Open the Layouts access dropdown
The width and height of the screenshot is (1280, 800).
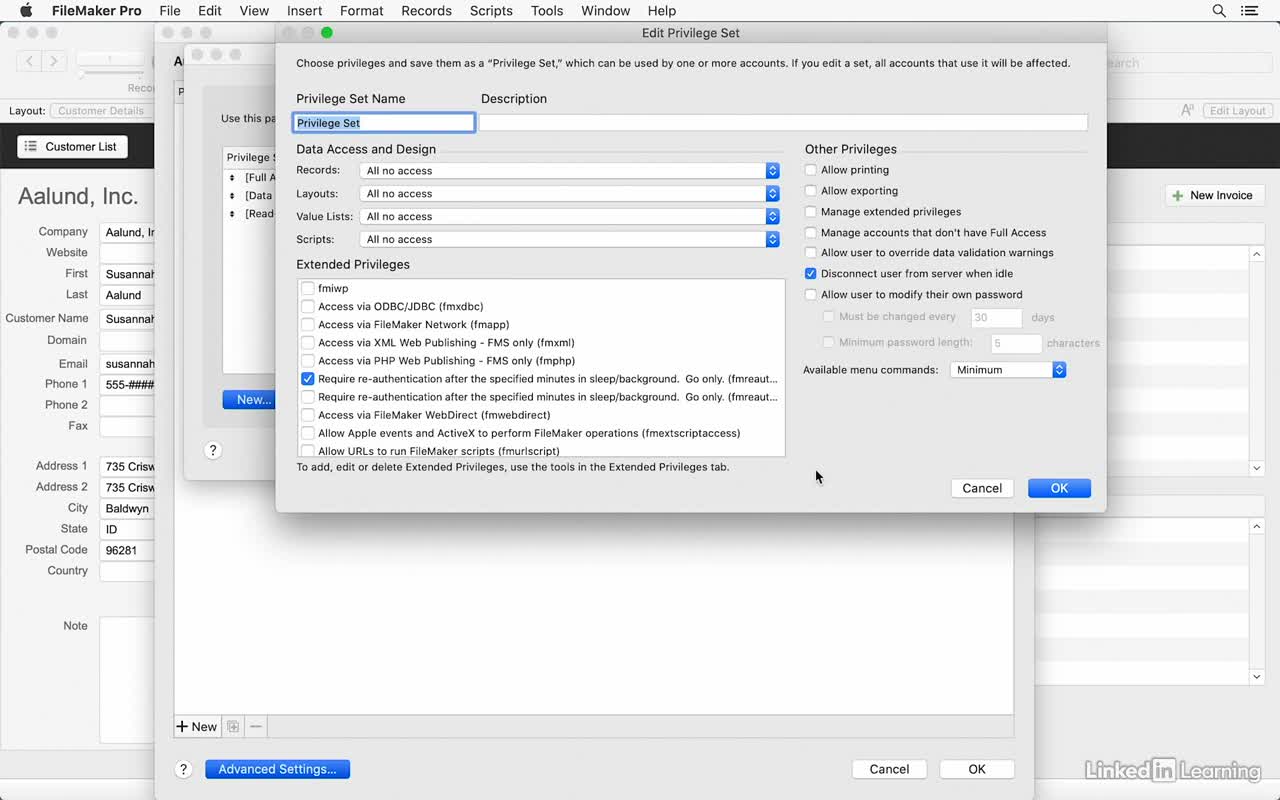point(569,194)
